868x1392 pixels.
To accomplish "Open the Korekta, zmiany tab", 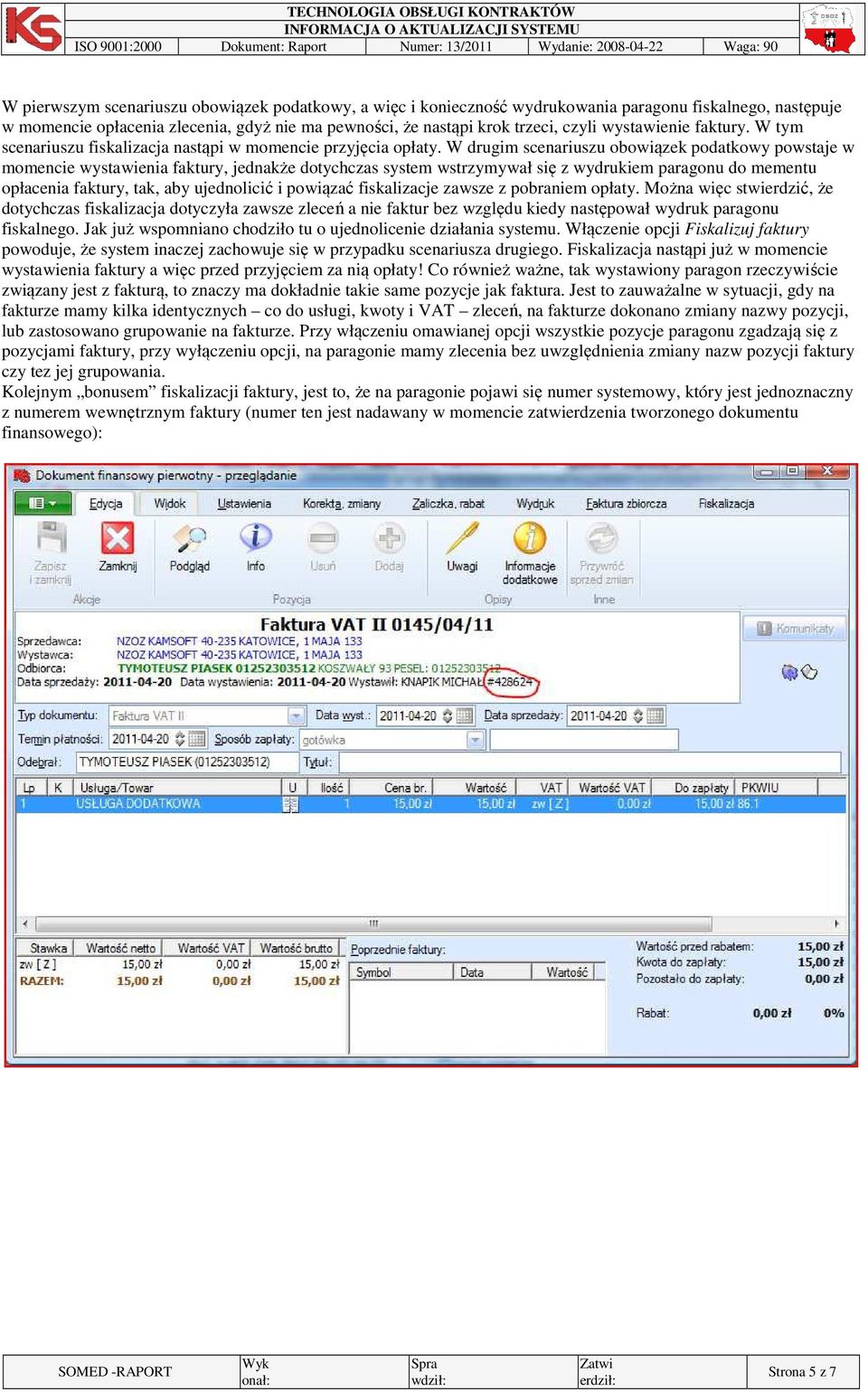I will click(342, 504).
